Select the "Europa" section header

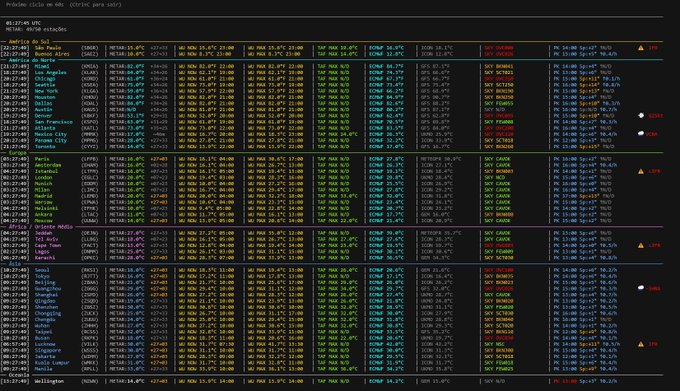(18, 153)
